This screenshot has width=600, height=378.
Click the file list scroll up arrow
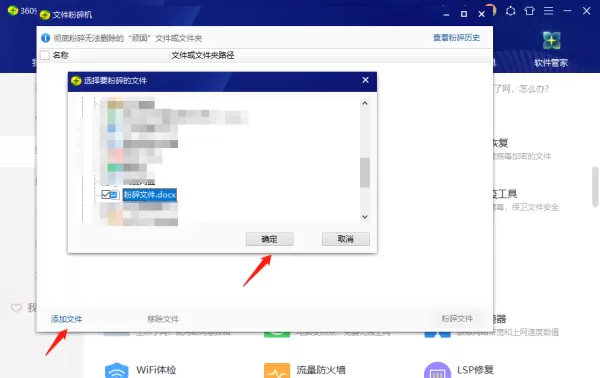coord(365,103)
